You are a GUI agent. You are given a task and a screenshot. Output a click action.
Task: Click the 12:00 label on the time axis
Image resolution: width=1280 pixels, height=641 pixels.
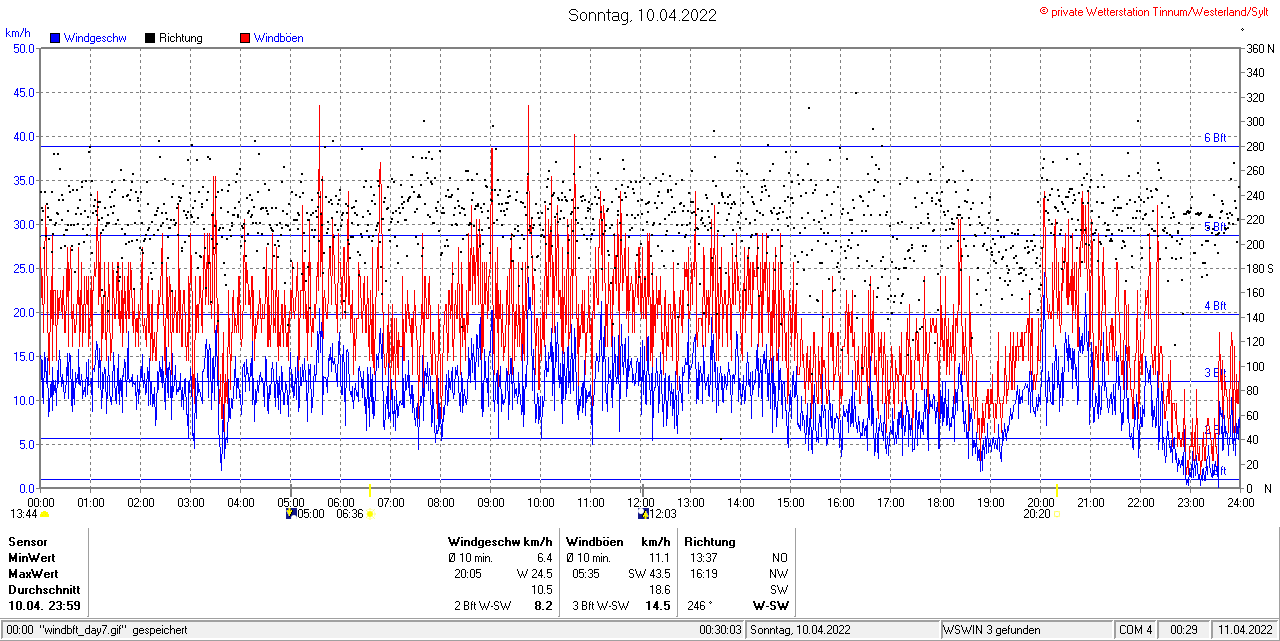(641, 503)
